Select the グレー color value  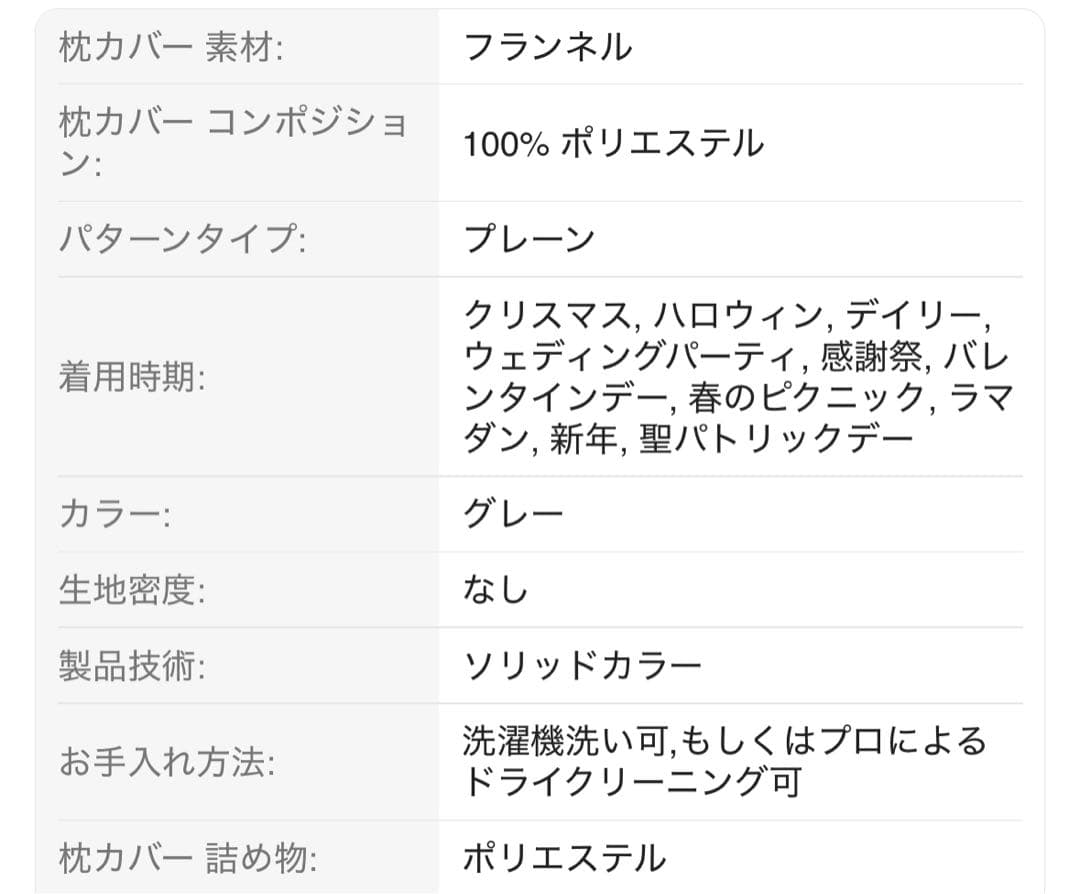click(x=513, y=516)
